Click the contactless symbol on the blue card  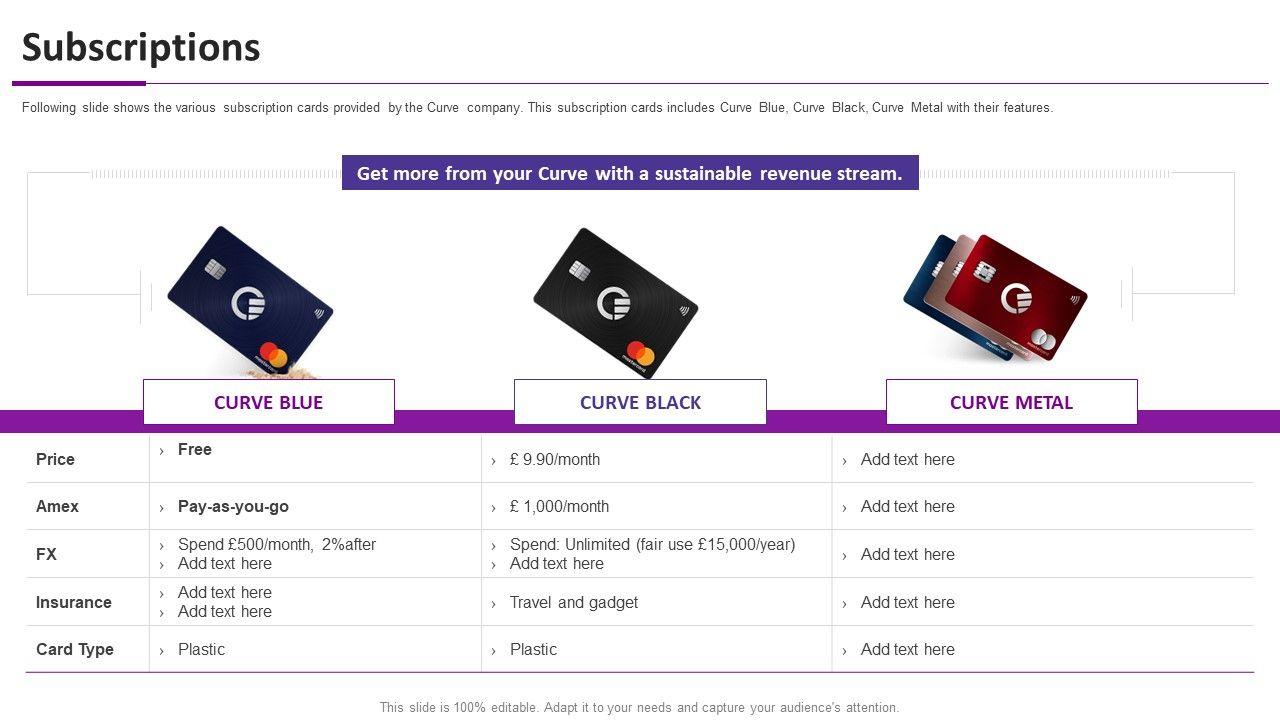tap(317, 311)
